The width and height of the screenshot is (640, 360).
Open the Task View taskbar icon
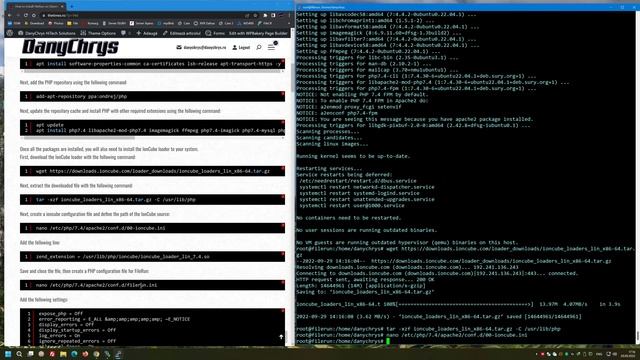pos(31,354)
